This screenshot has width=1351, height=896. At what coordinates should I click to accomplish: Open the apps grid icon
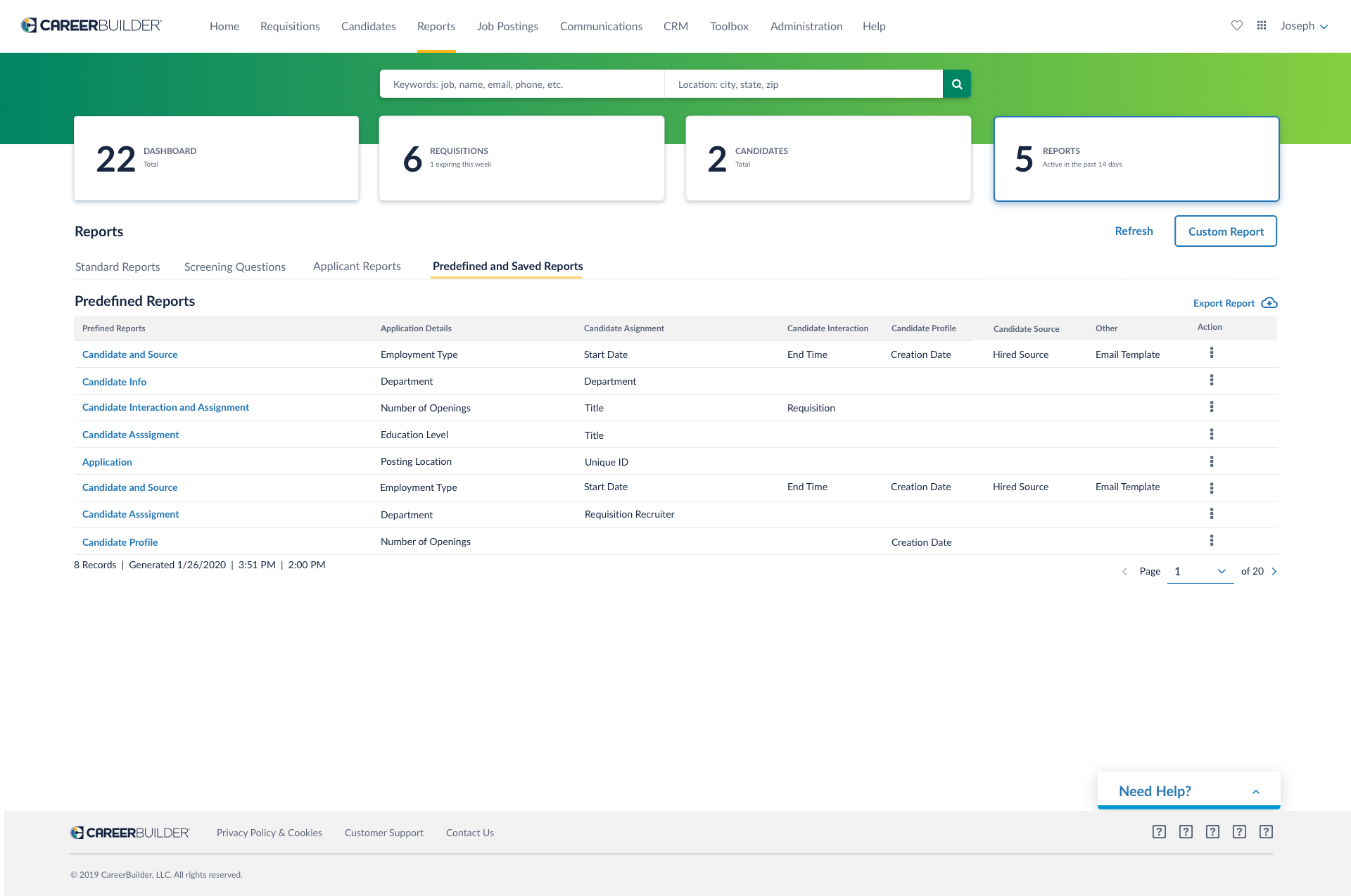tap(1262, 26)
